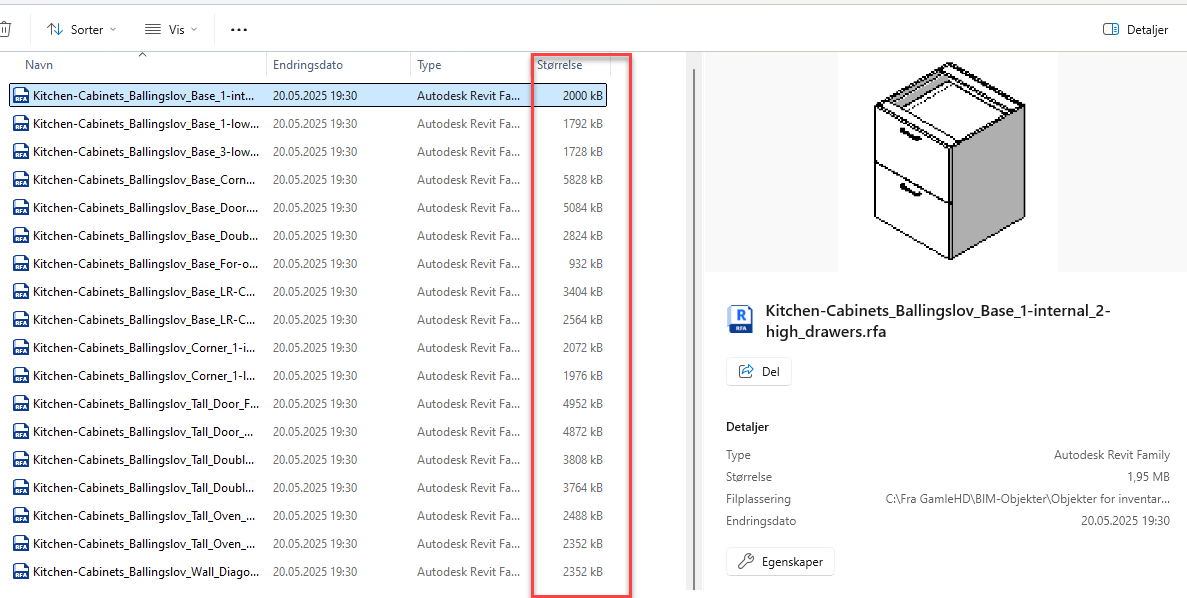Click the 5084 kB size cell
The image size is (1187, 598).
click(x=583, y=207)
